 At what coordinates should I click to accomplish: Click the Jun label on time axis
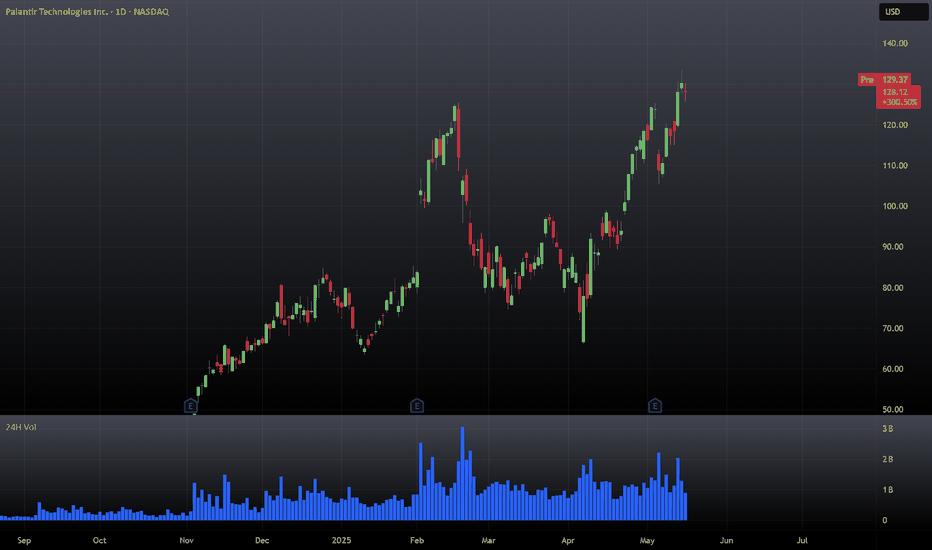[726, 540]
